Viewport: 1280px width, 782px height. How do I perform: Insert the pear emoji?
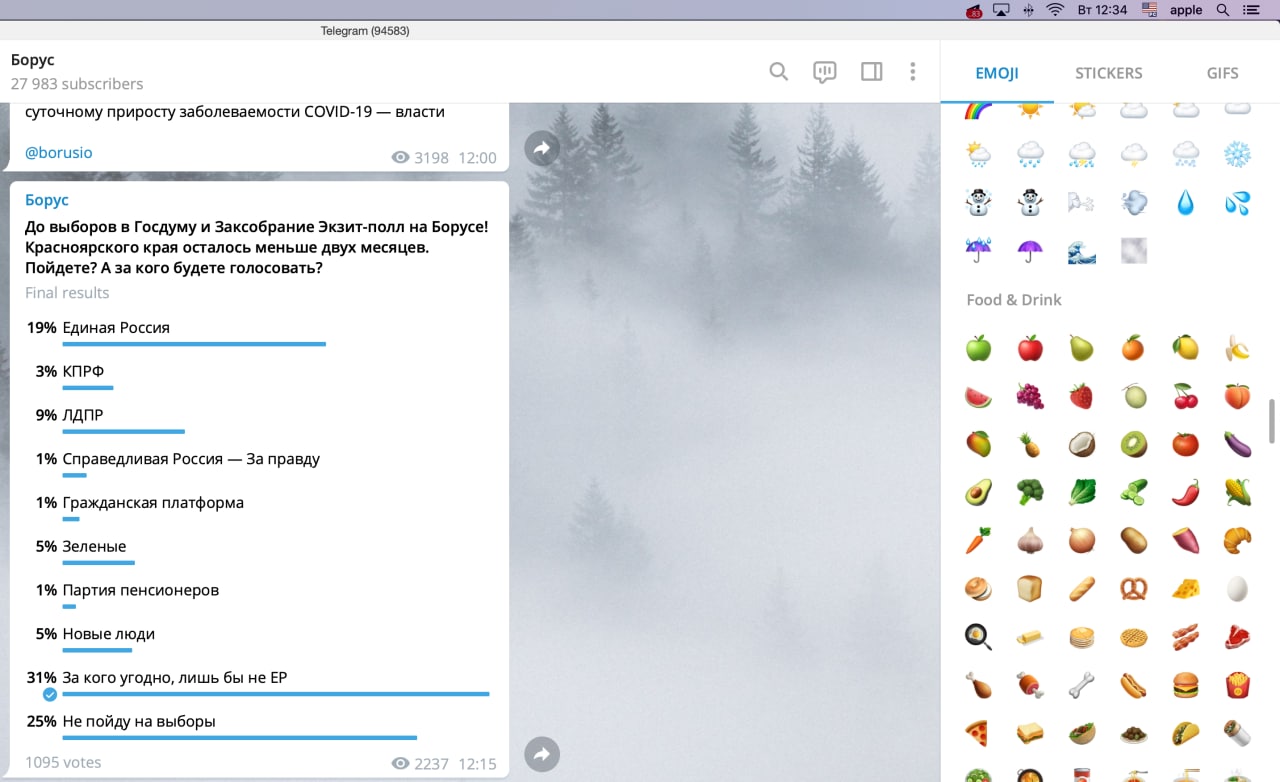[x=1081, y=348]
